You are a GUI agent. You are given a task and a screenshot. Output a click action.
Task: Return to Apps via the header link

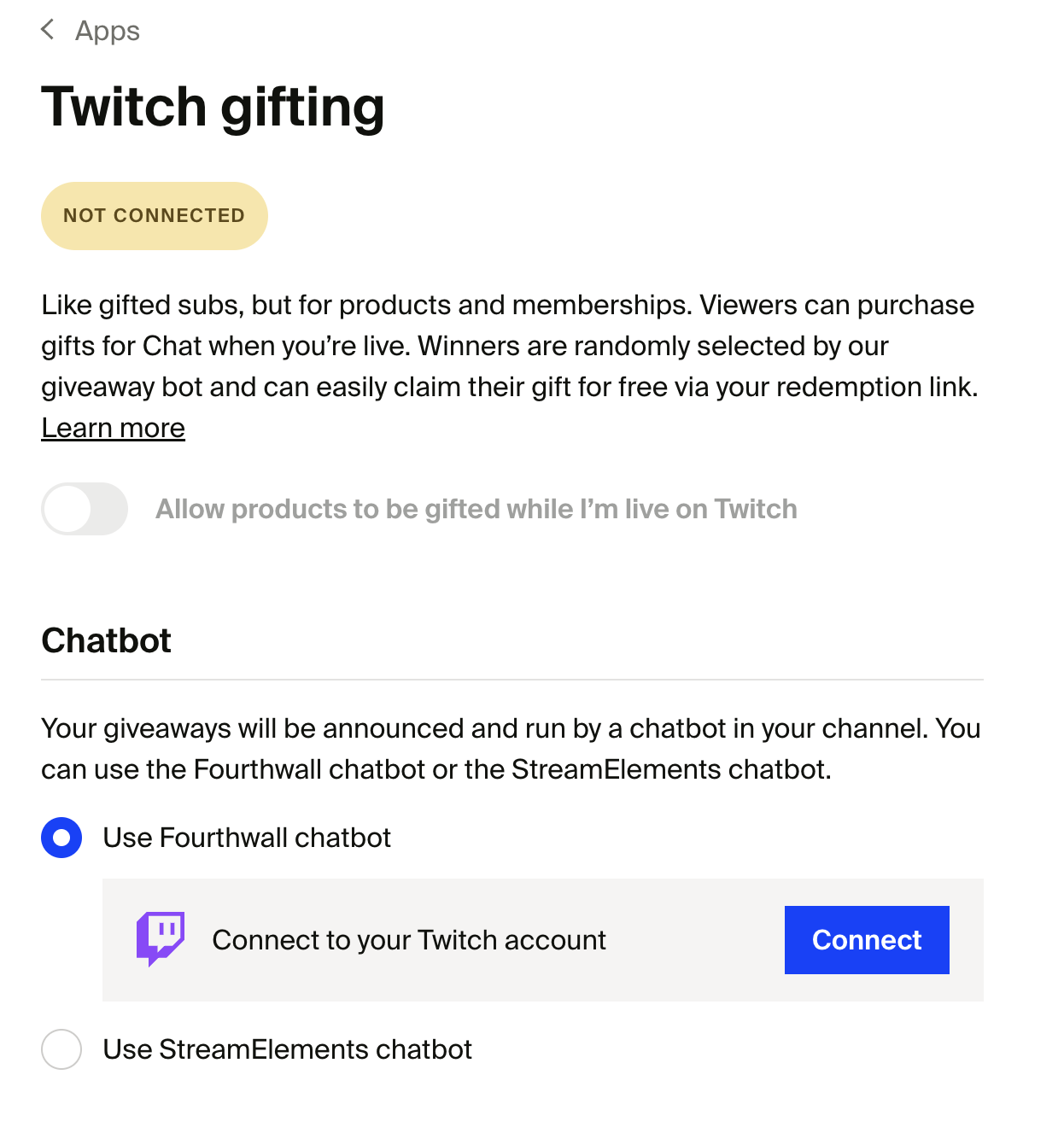[107, 30]
